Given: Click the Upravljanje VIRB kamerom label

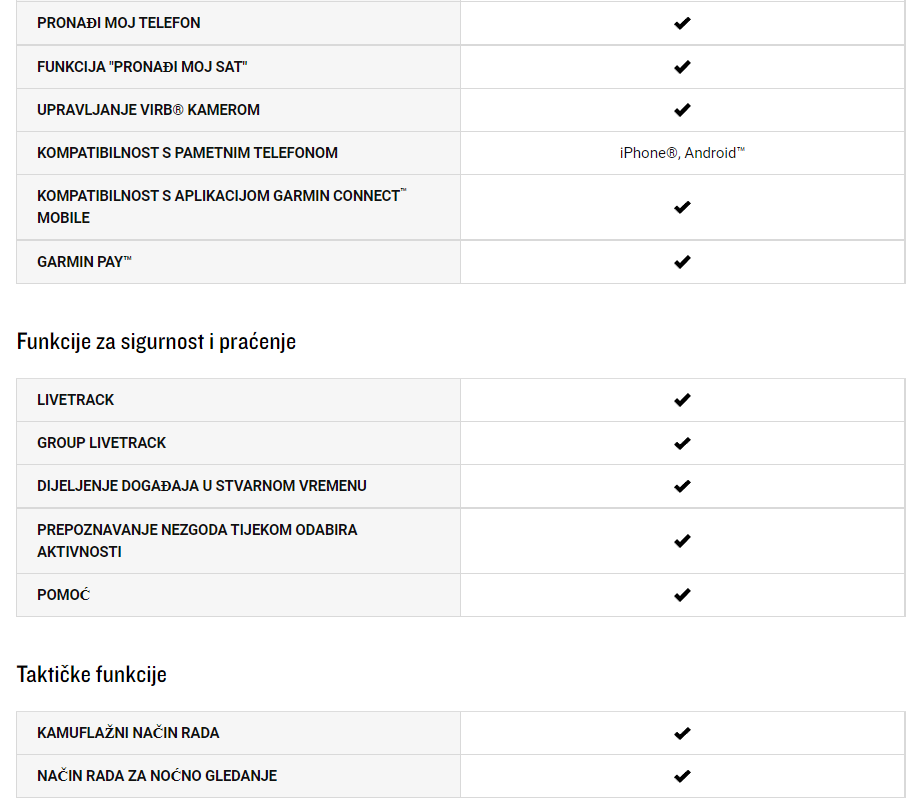Looking at the screenshot, I should click(x=148, y=110).
